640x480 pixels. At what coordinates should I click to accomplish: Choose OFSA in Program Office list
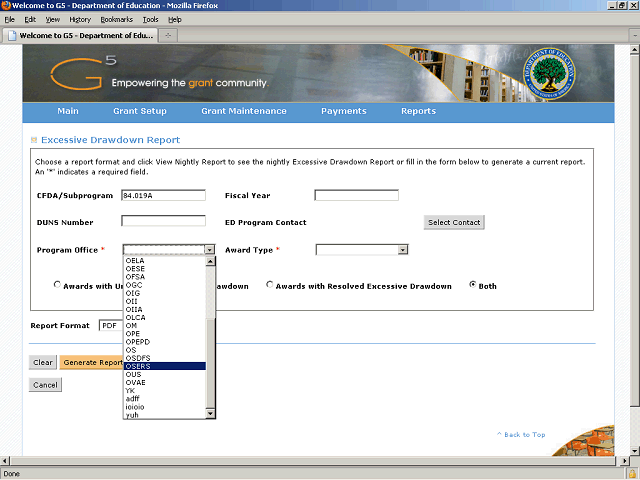coord(165,277)
